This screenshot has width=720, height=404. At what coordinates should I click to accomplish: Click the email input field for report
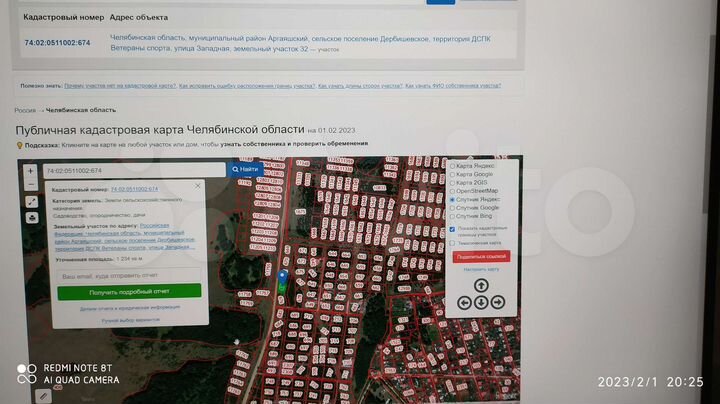[x=128, y=276]
